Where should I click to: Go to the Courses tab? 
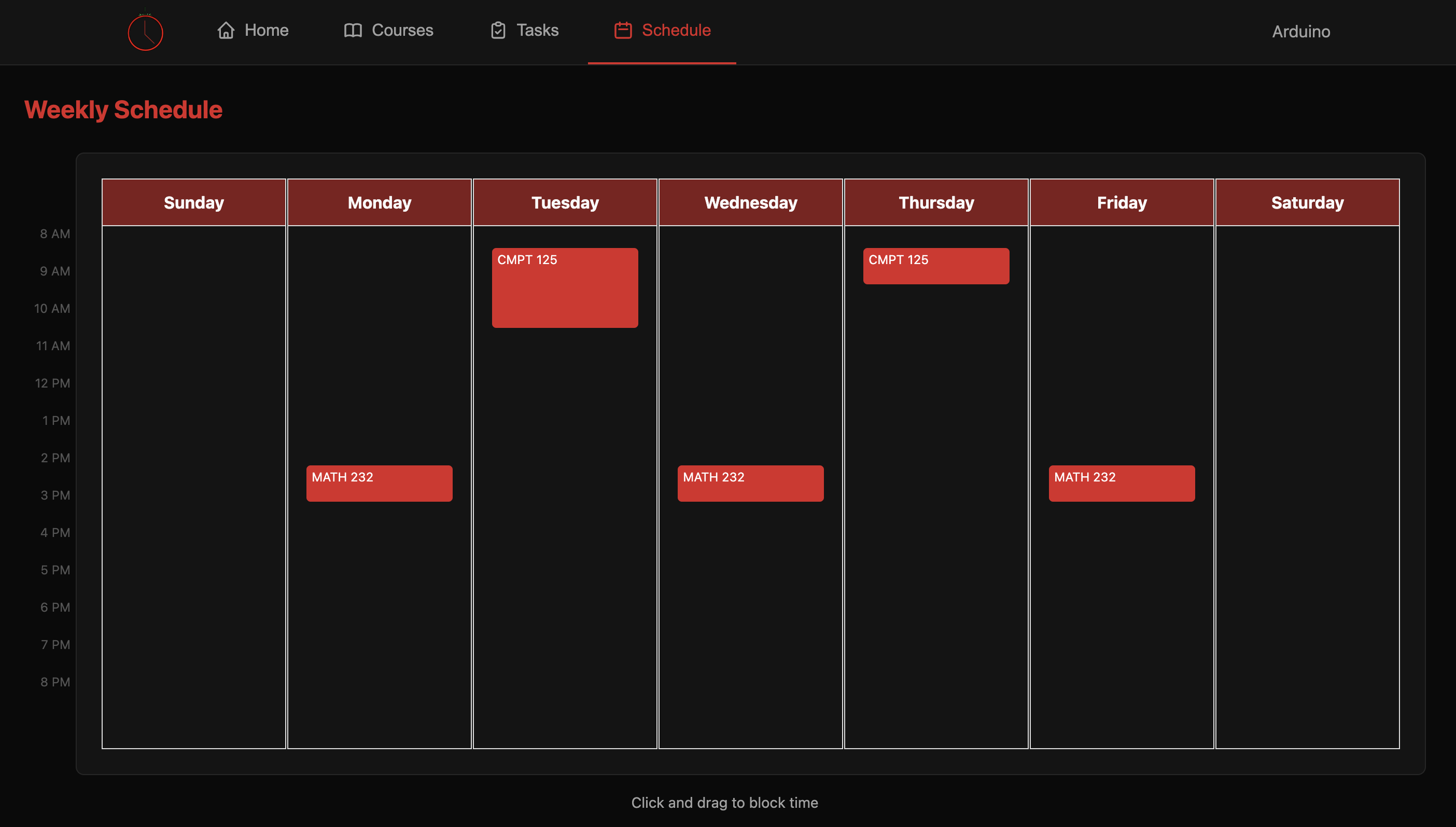(402, 30)
